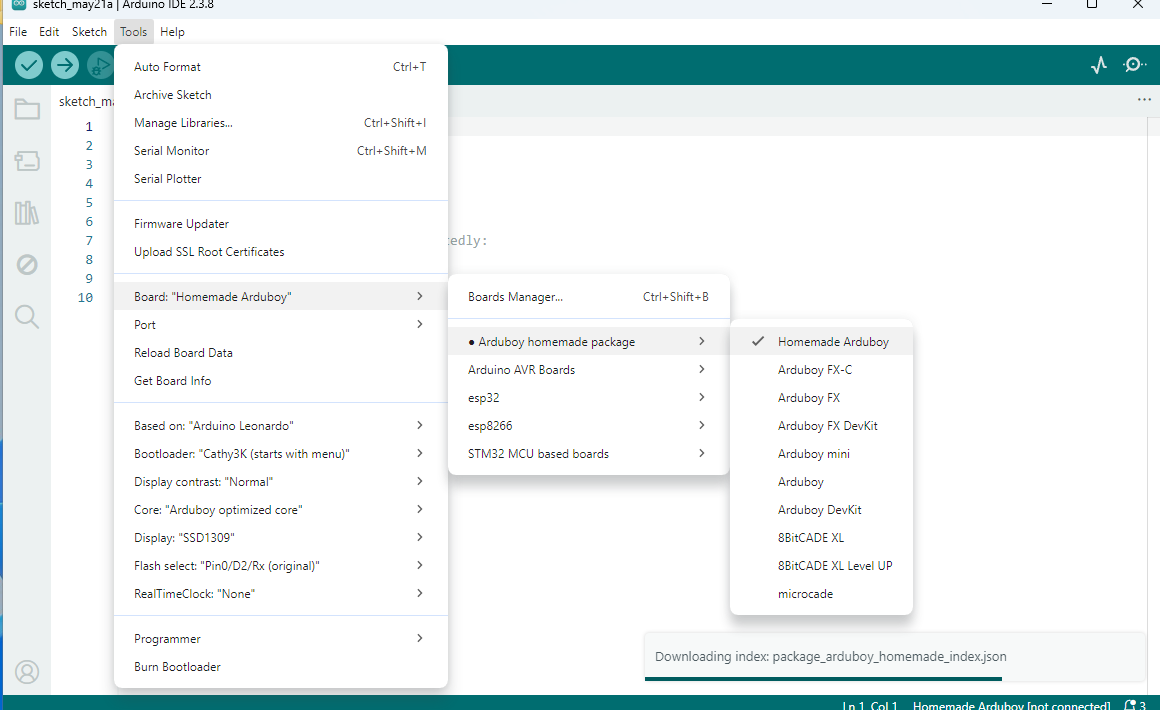Click Get Board Info
1160x710 pixels.
point(281,381)
